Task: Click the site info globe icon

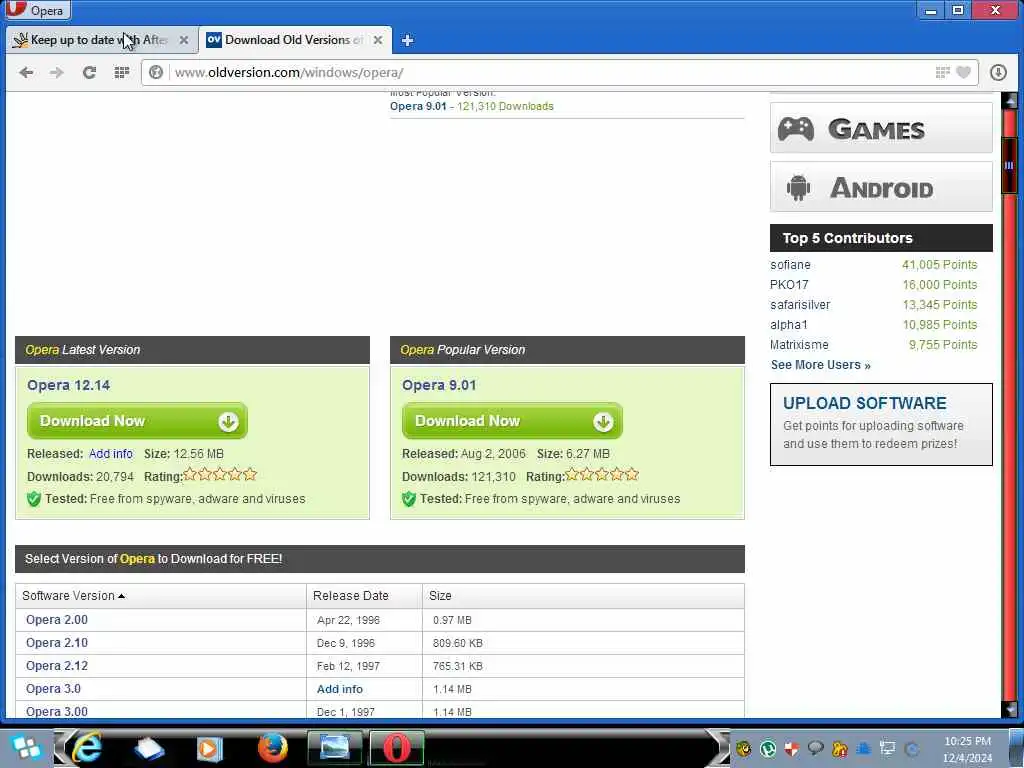Action: 155,72
